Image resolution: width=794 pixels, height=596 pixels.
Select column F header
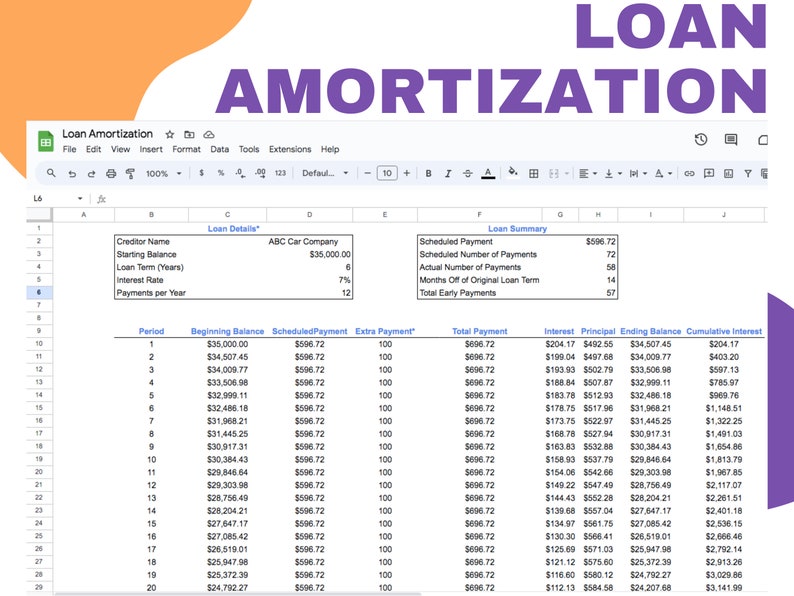tap(480, 215)
